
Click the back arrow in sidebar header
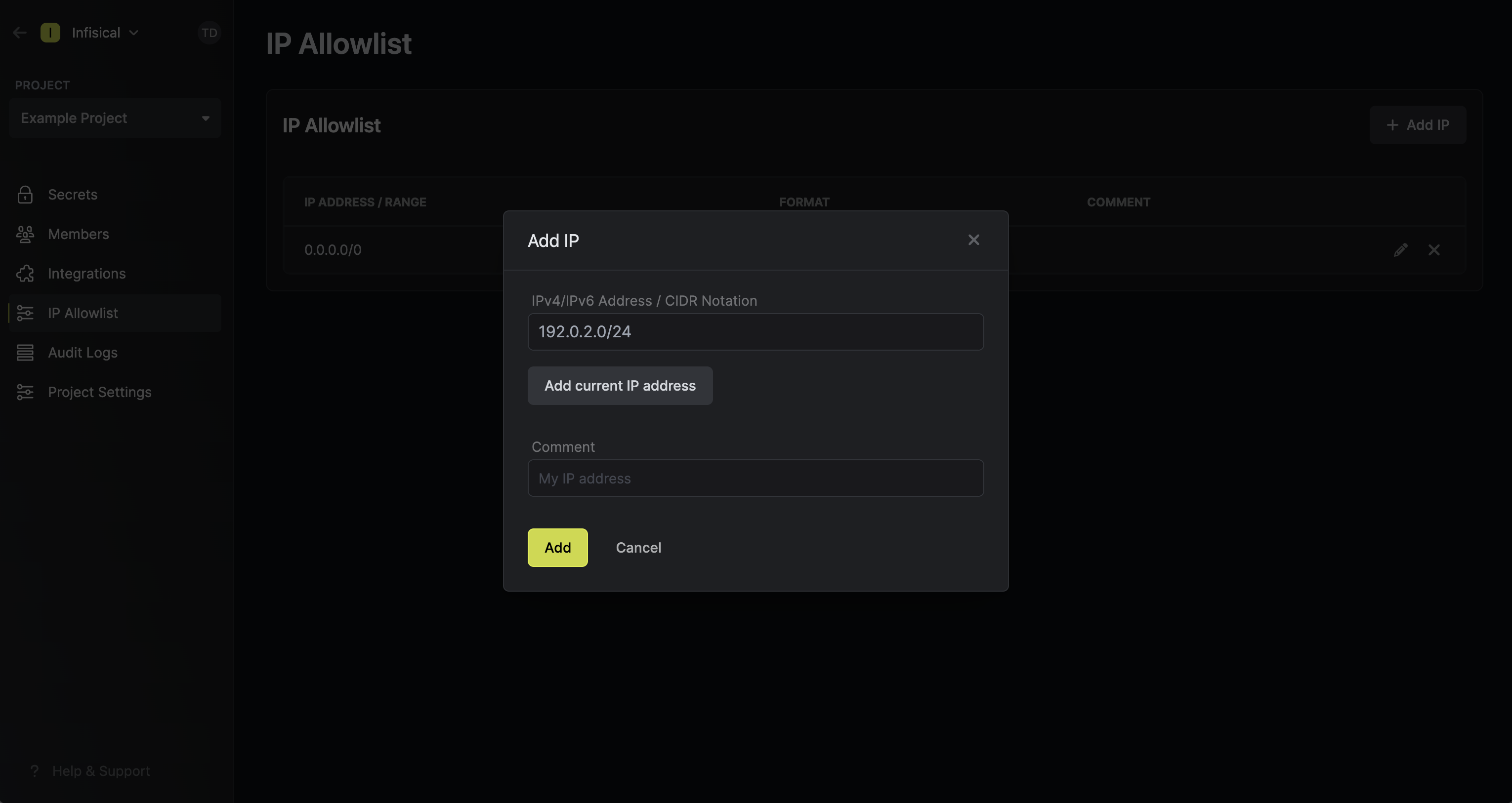19,33
